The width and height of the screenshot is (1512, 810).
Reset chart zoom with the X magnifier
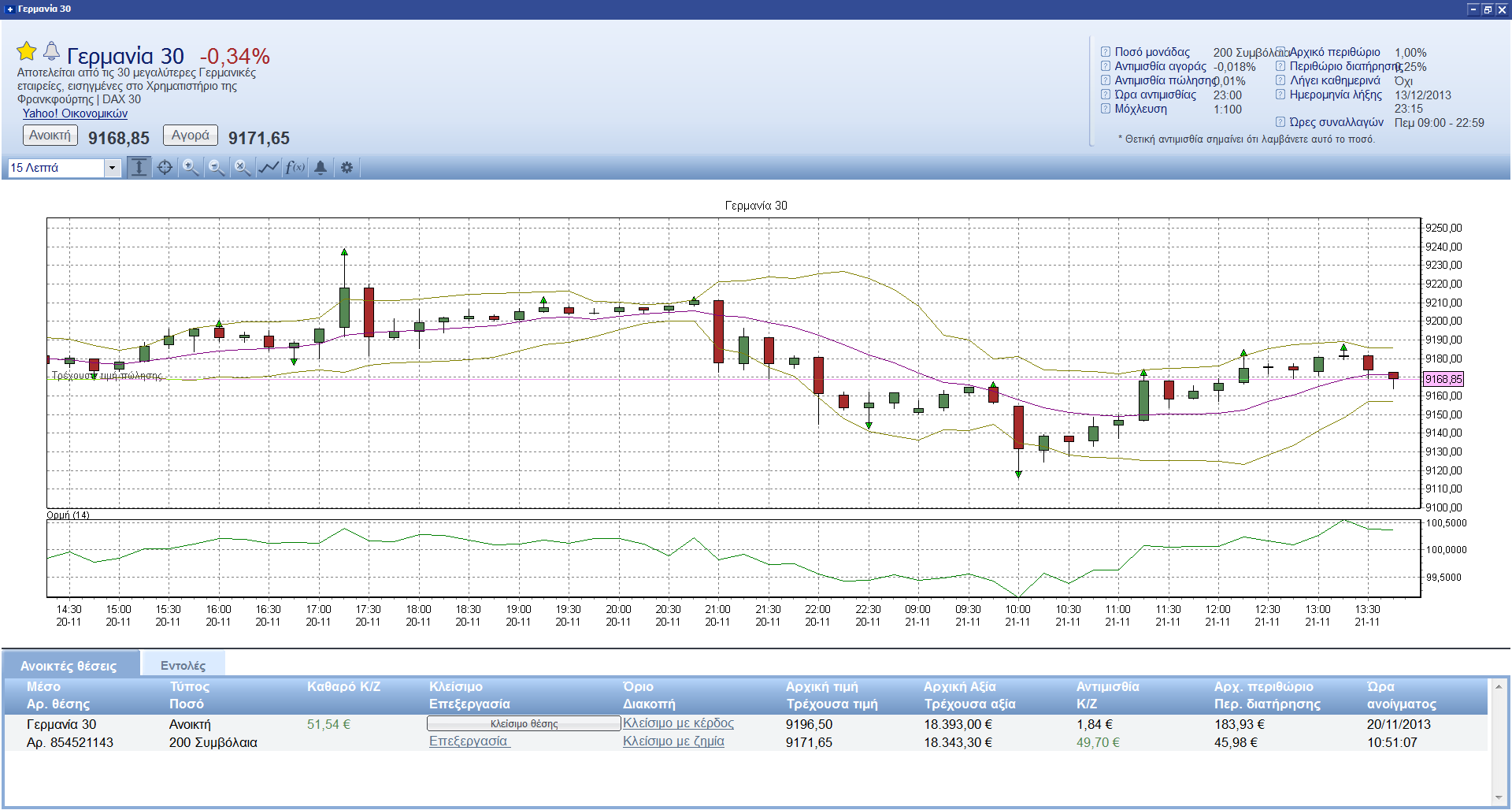tap(242, 167)
